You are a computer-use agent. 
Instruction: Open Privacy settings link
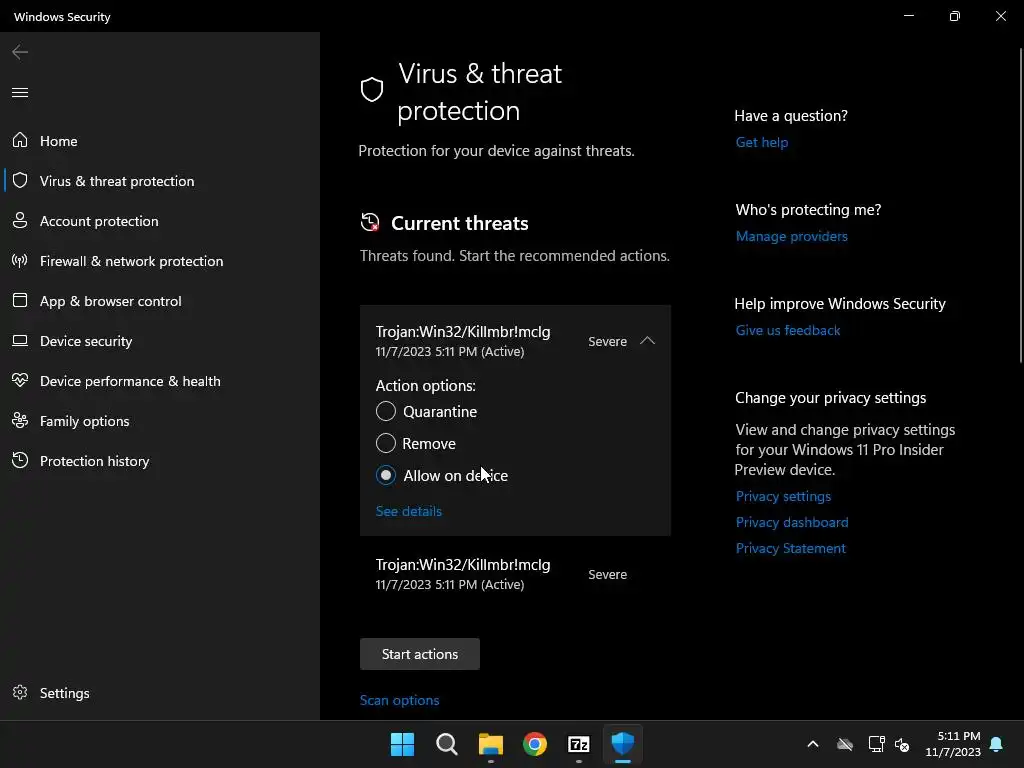click(783, 496)
